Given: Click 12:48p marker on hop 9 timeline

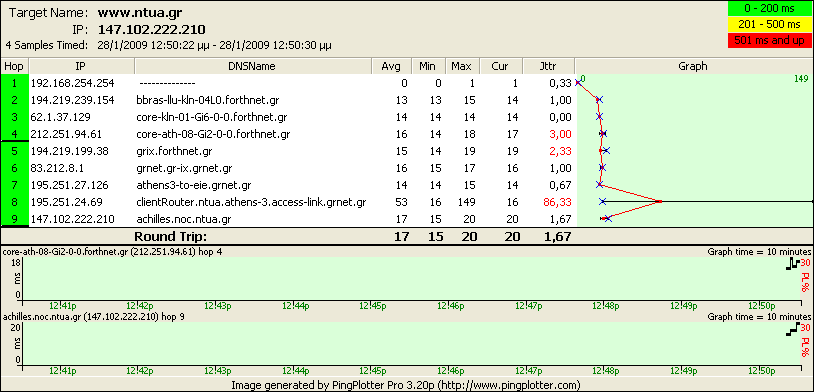Looking at the screenshot, I should pyautogui.click(x=607, y=371).
